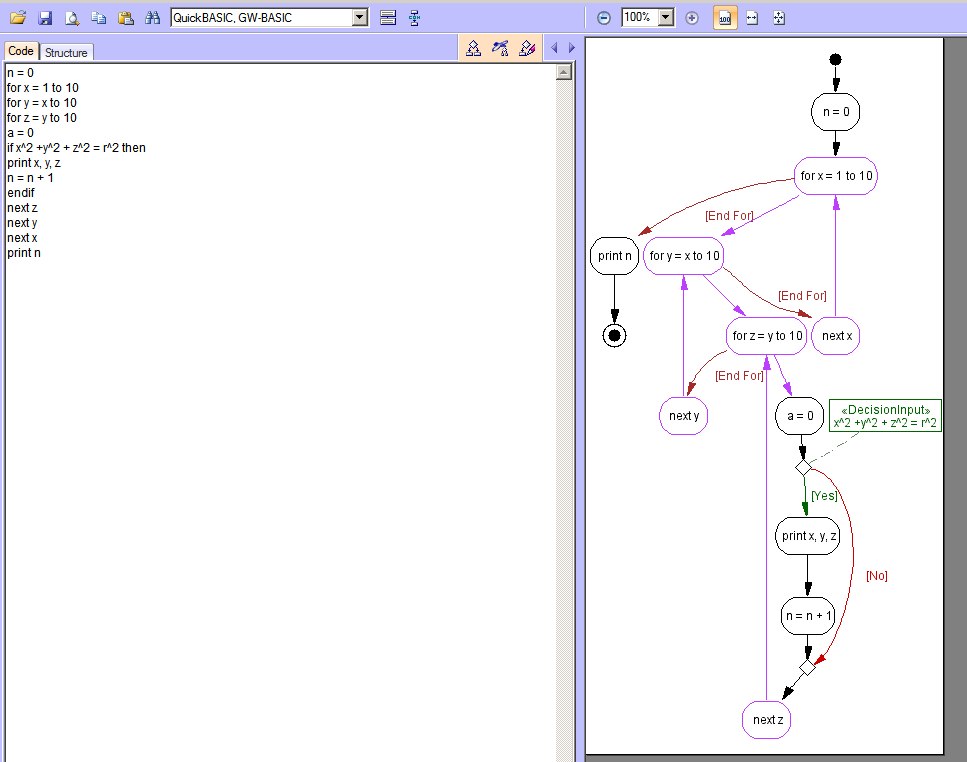967x762 pixels.
Task: Click the diagram edit pencil button
Action: coord(528,48)
